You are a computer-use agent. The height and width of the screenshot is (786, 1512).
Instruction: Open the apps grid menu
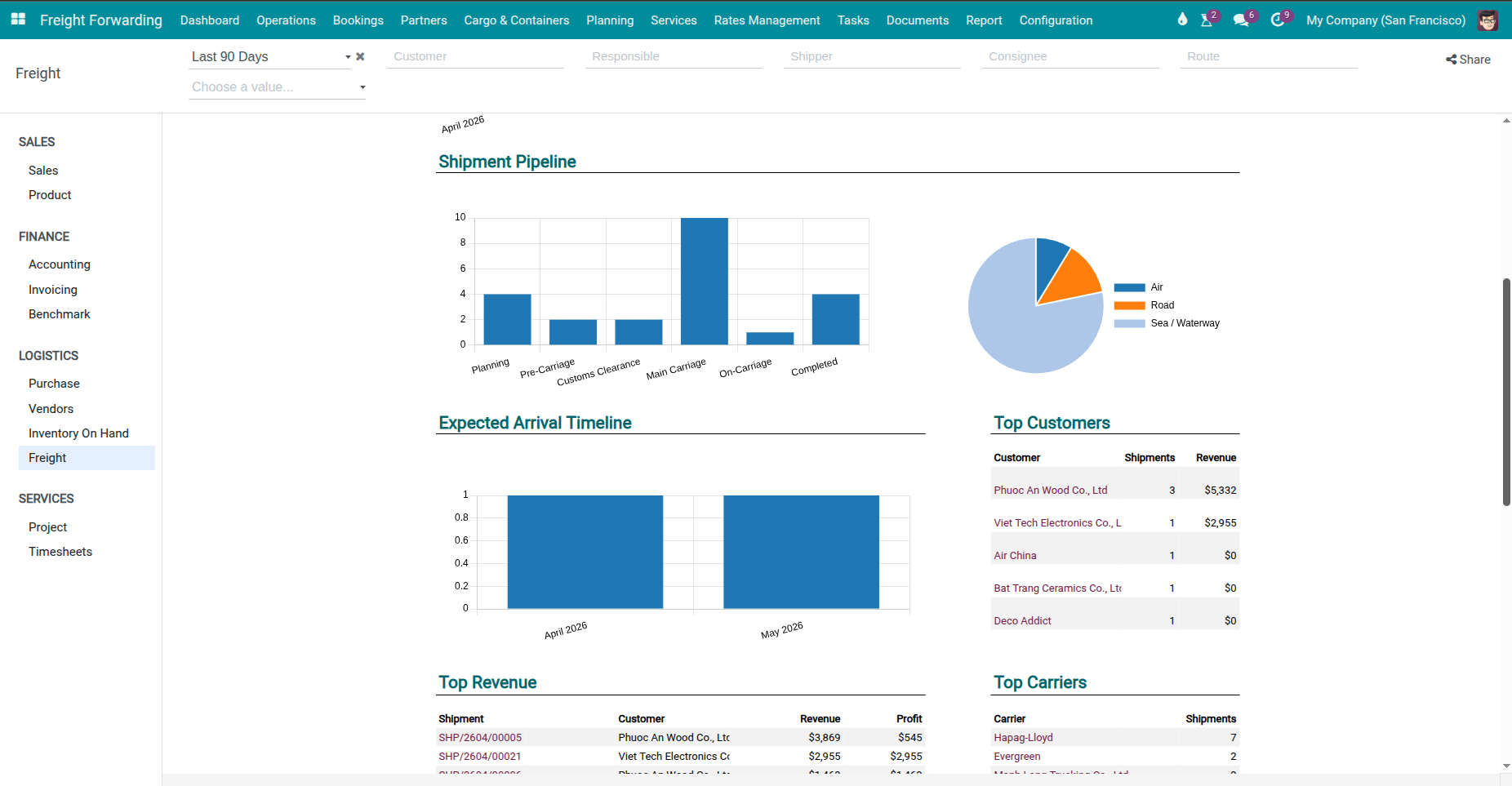pyautogui.click(x=17, y=20)
